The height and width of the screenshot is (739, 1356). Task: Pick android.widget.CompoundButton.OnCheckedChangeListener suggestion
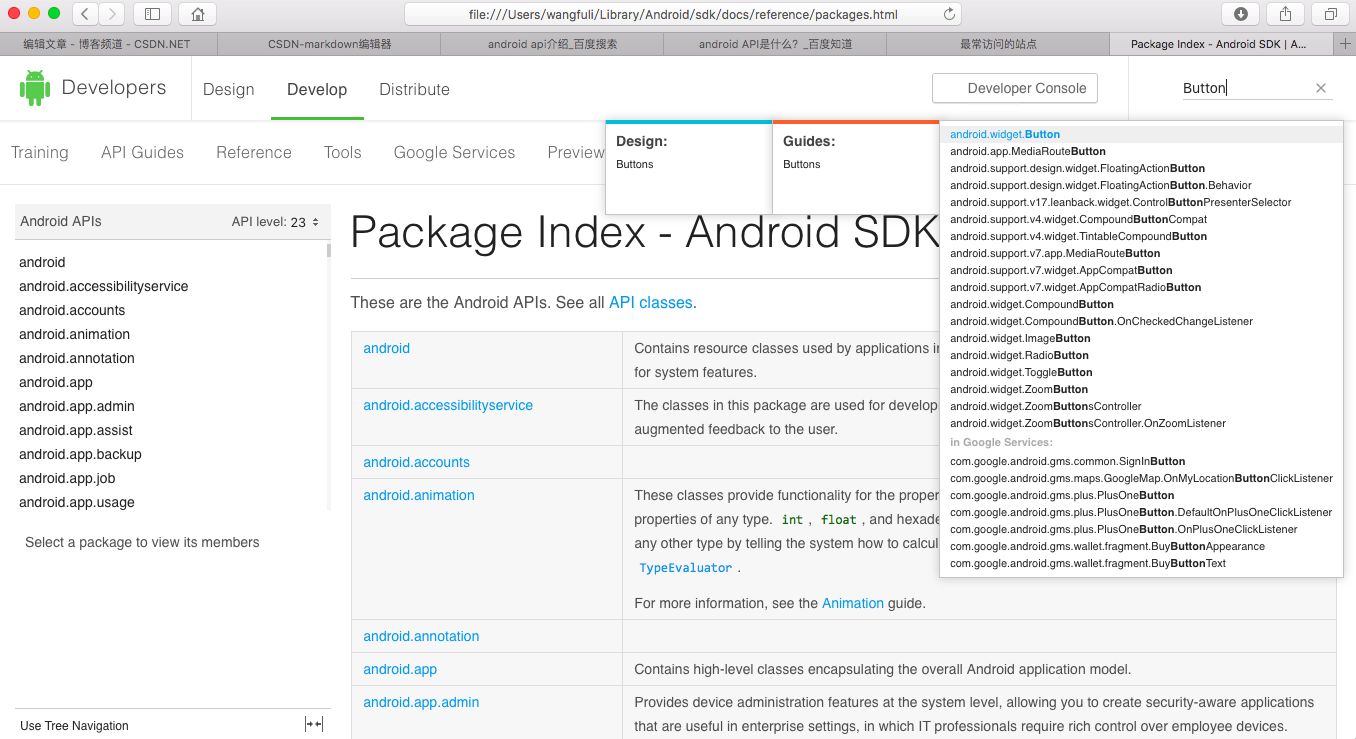(x=1141, y=321)
